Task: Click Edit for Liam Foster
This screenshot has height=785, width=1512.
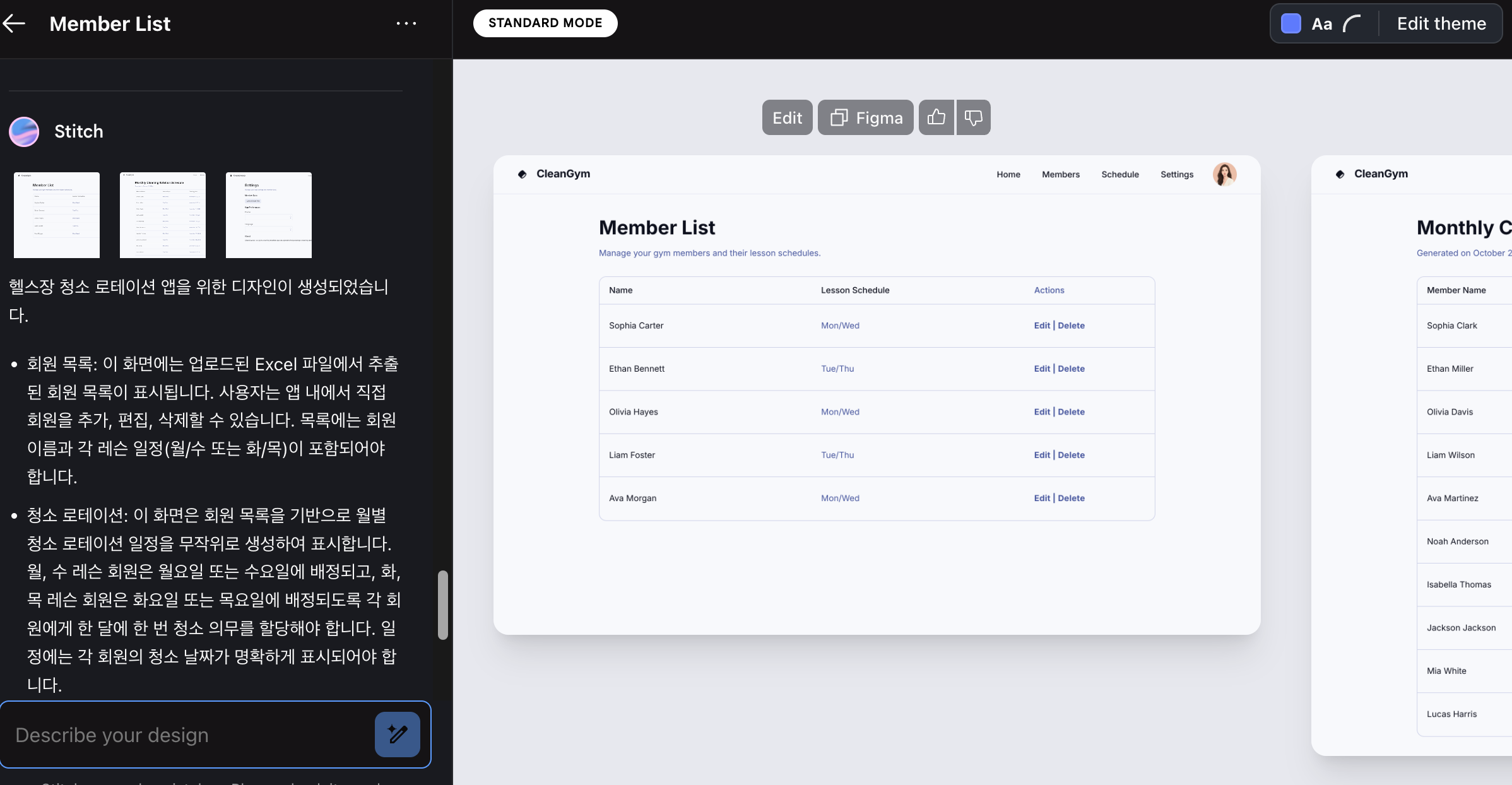Action: [1041, 455]
